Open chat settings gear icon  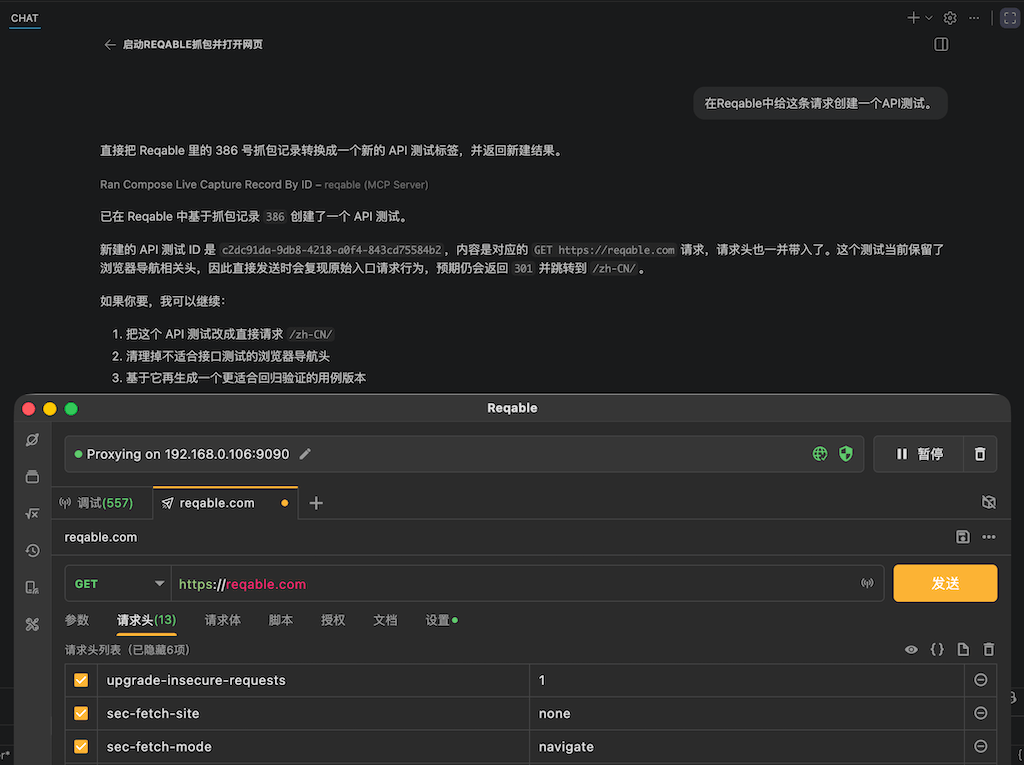coord(950,18)
